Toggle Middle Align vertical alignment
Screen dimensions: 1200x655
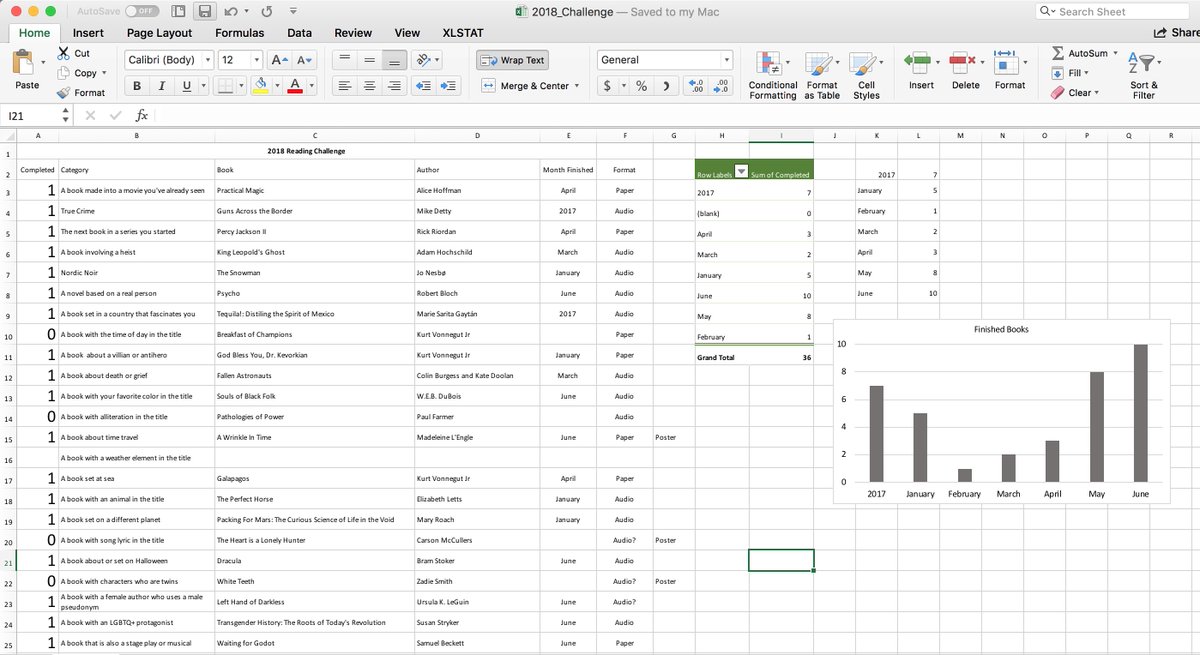click(x=369, y=60)
